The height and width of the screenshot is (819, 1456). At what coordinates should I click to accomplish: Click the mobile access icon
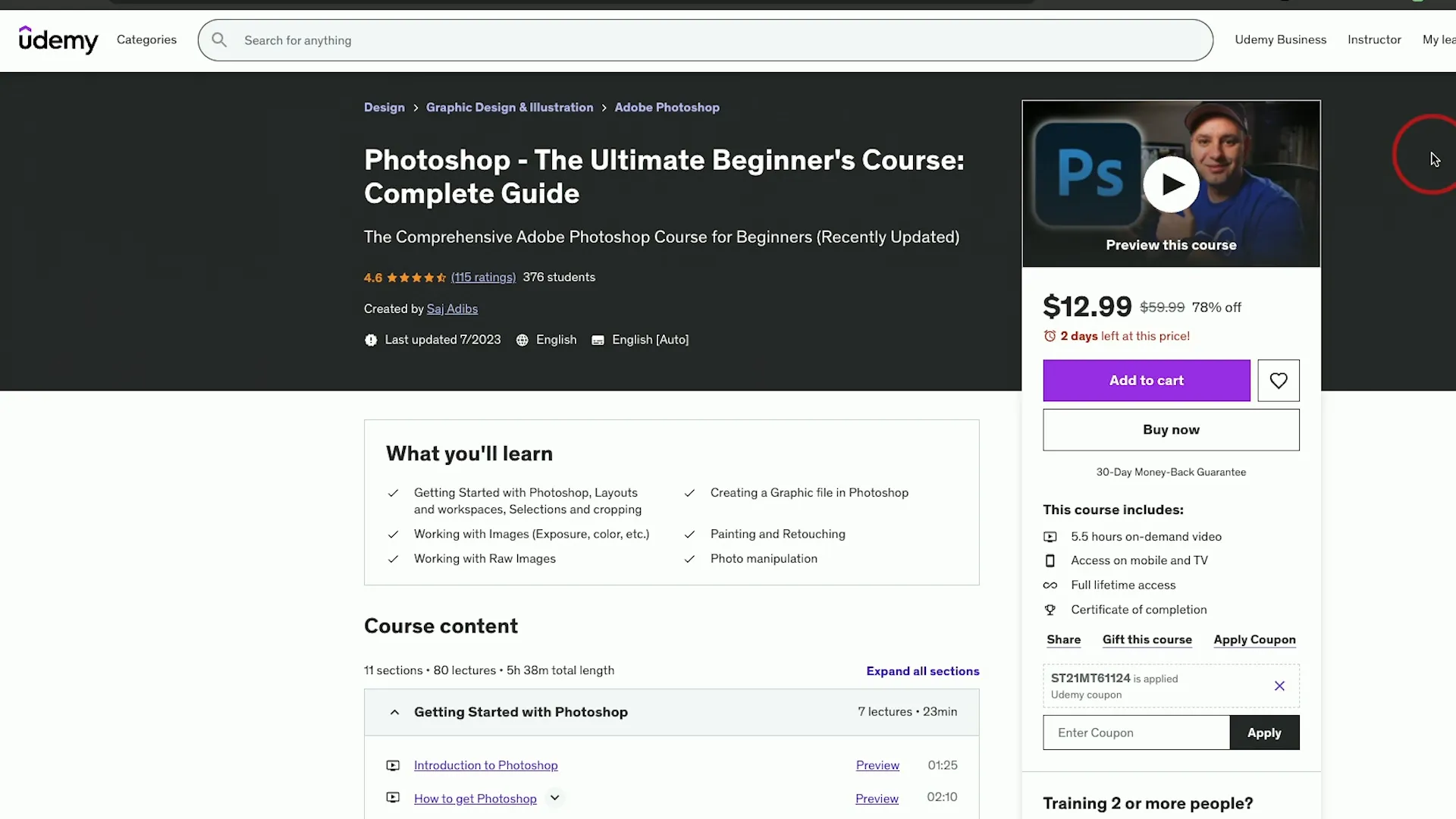coord(1050,560)
